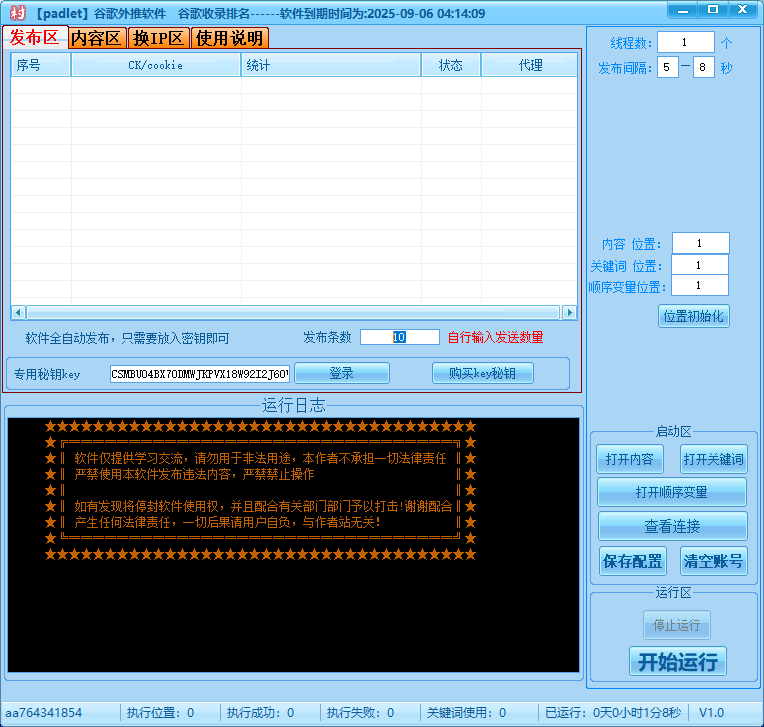Maximize the padlet software window

point(712,10)
